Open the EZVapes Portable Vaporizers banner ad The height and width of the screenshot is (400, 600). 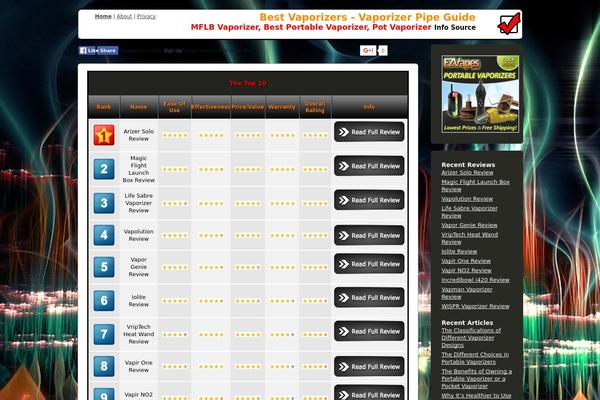[x=480, y=94]
